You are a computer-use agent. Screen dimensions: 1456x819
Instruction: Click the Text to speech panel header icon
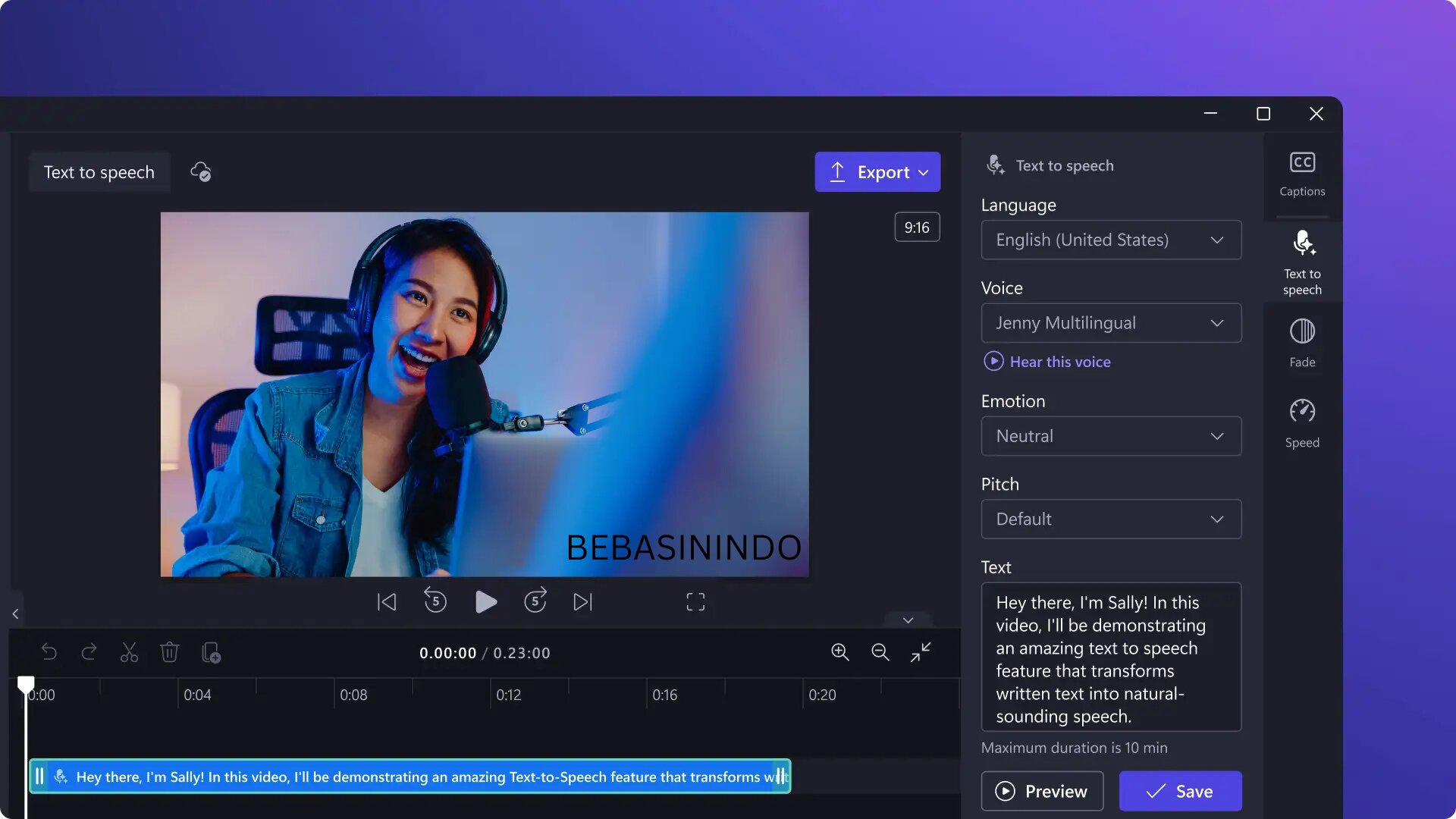pyautogui.click(x=995, y=165)
